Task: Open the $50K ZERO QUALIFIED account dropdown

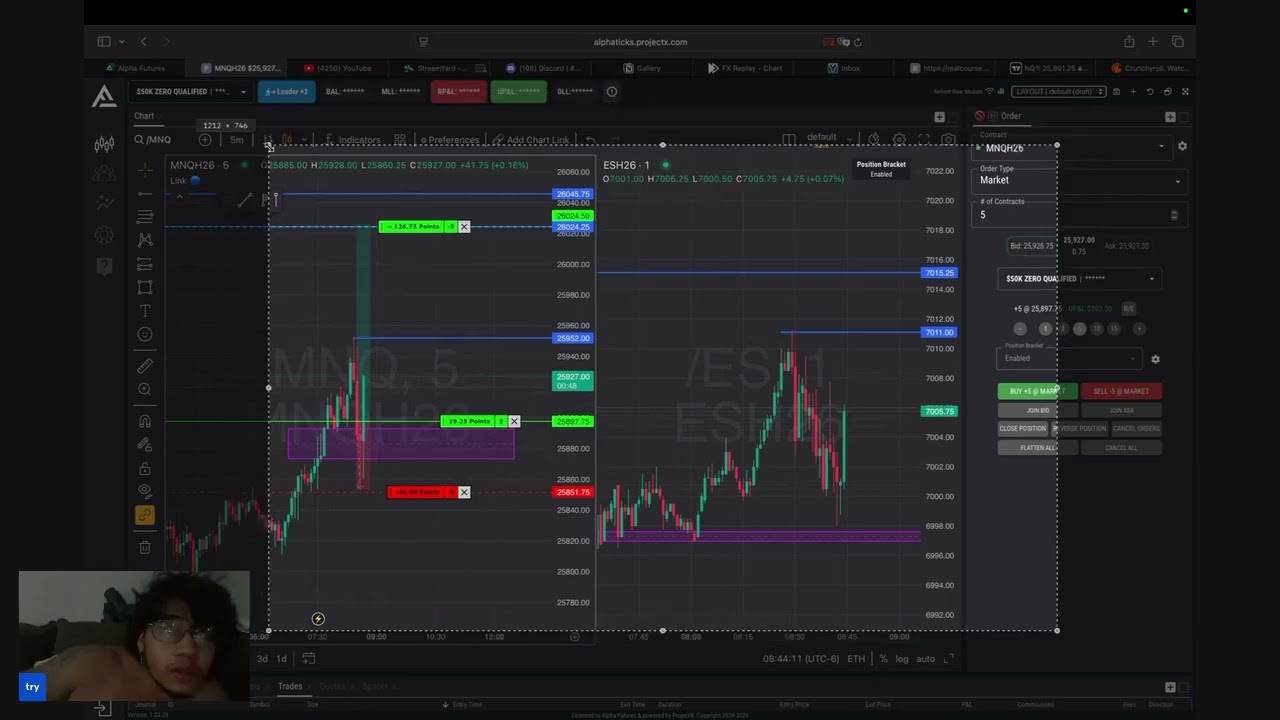Action: pos(190,92)
